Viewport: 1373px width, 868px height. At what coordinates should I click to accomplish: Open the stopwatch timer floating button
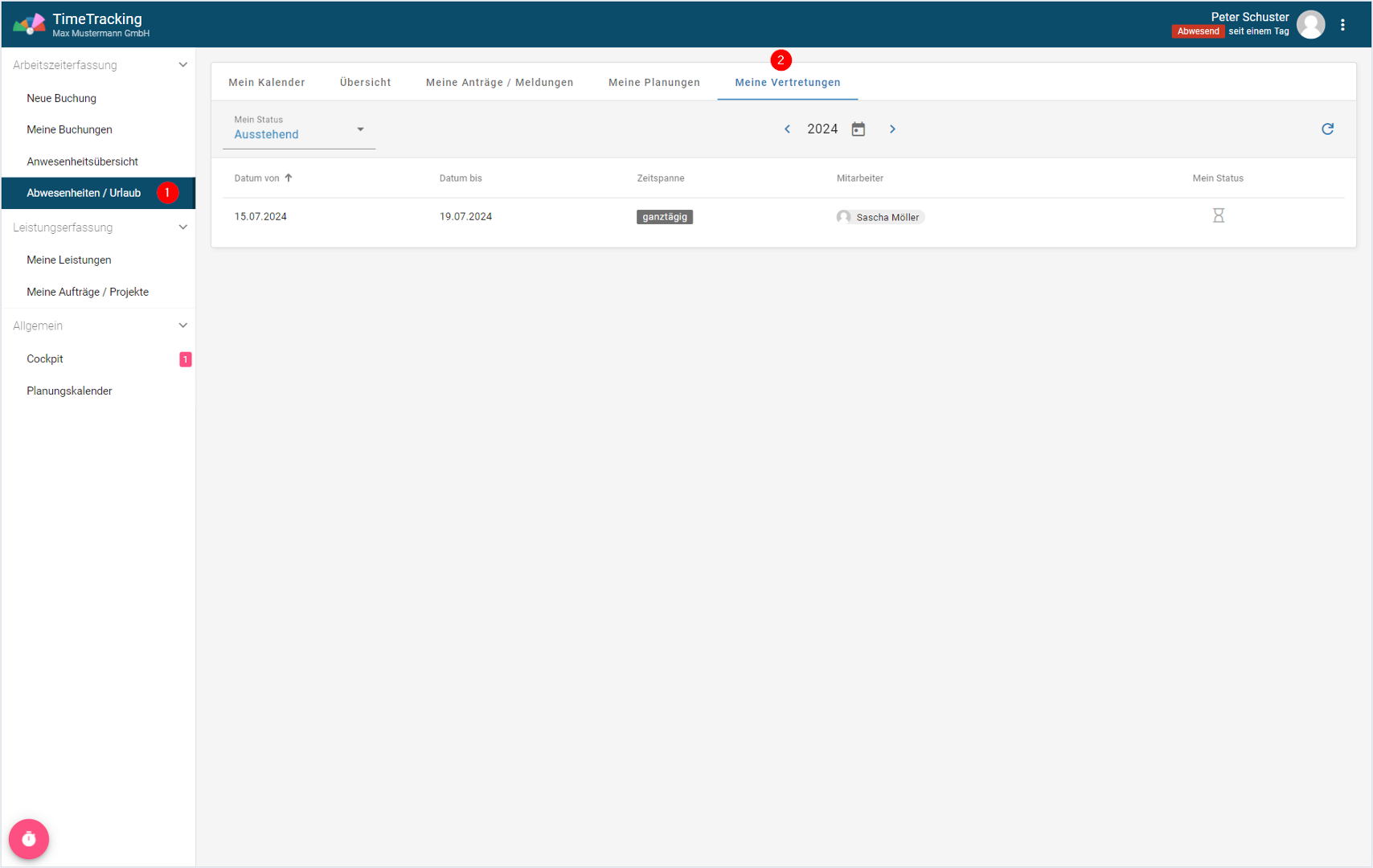pyautogui.click(x=29, y=839)
